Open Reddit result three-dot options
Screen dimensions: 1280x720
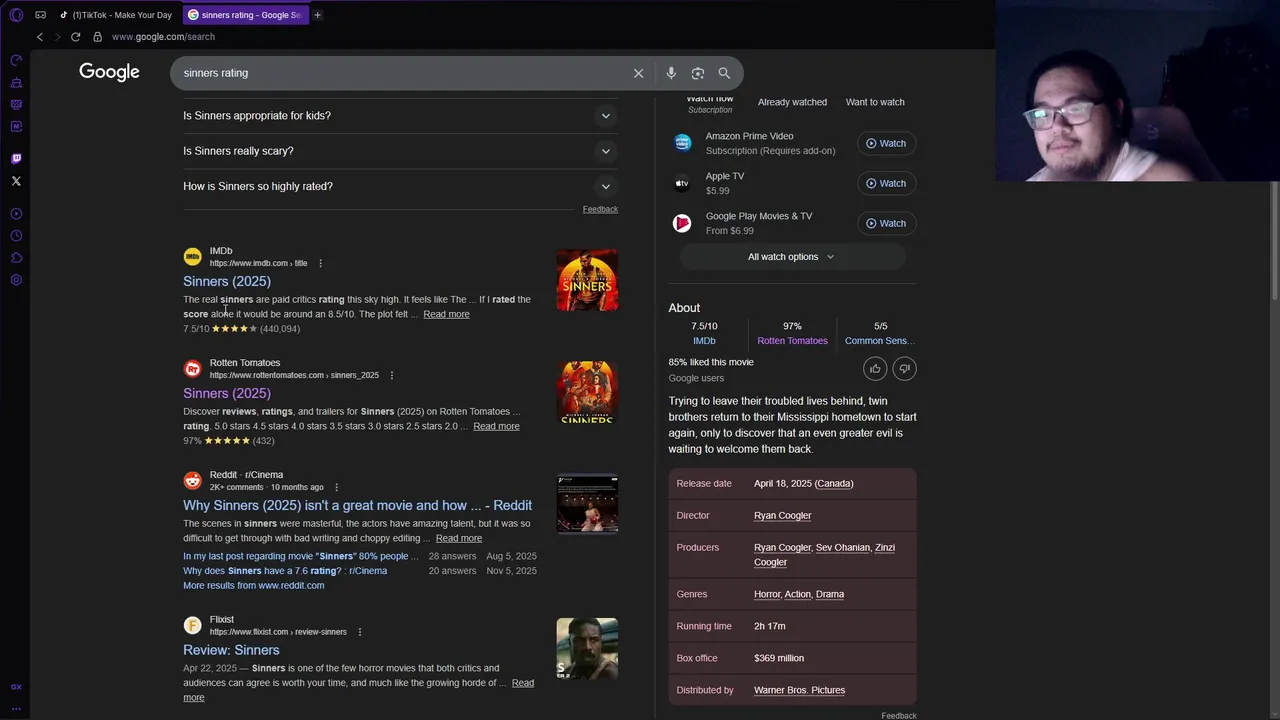[336, 487]
